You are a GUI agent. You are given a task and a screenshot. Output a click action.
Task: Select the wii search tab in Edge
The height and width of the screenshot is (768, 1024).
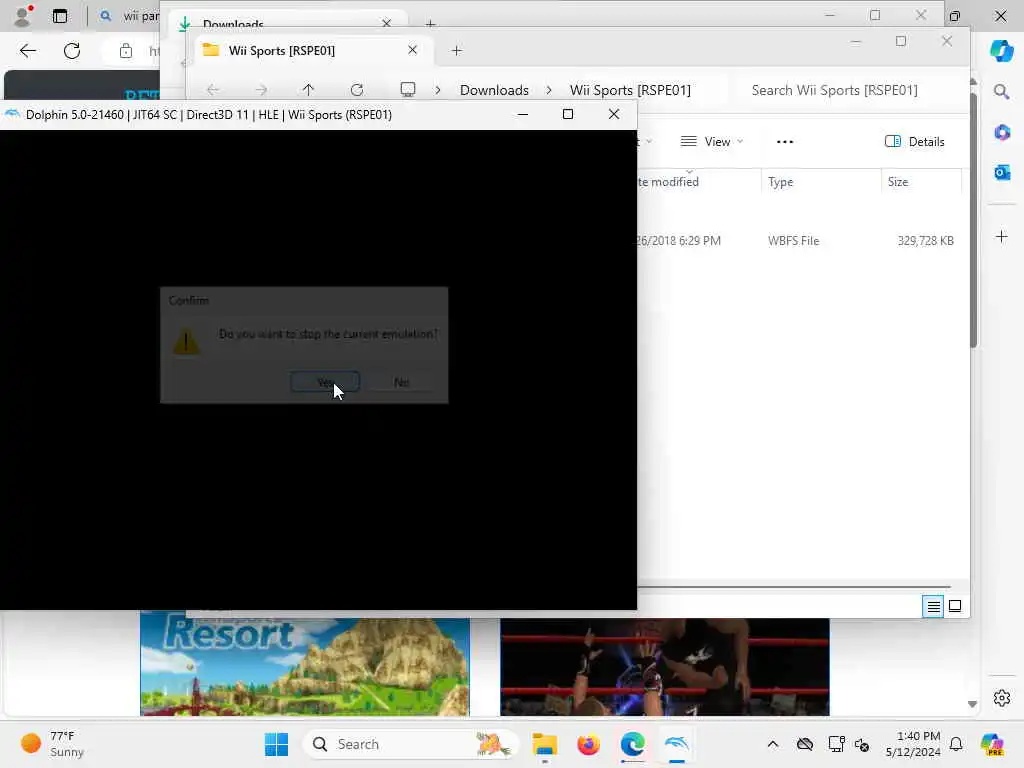click(x=131, y=16)
